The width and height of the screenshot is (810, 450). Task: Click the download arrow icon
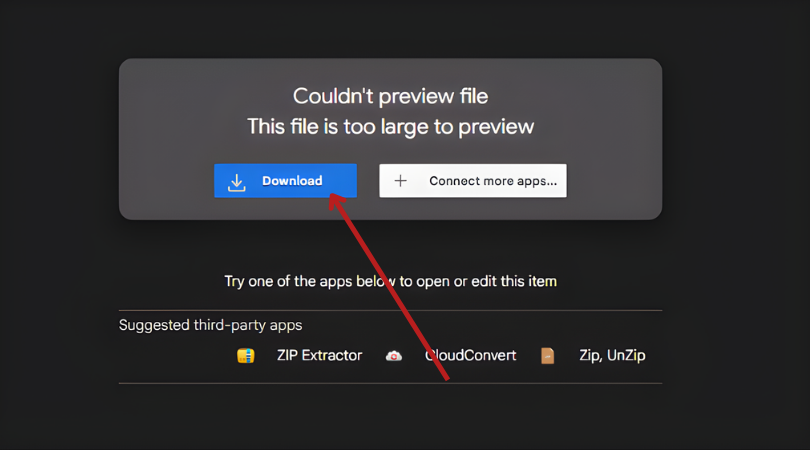coord(236,181)
